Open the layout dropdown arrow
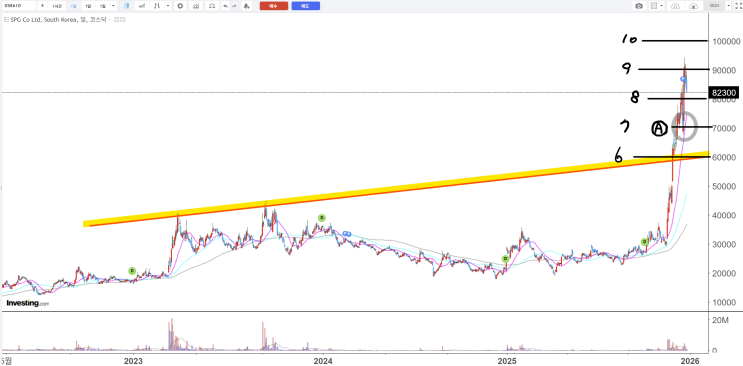 (661, 6)
